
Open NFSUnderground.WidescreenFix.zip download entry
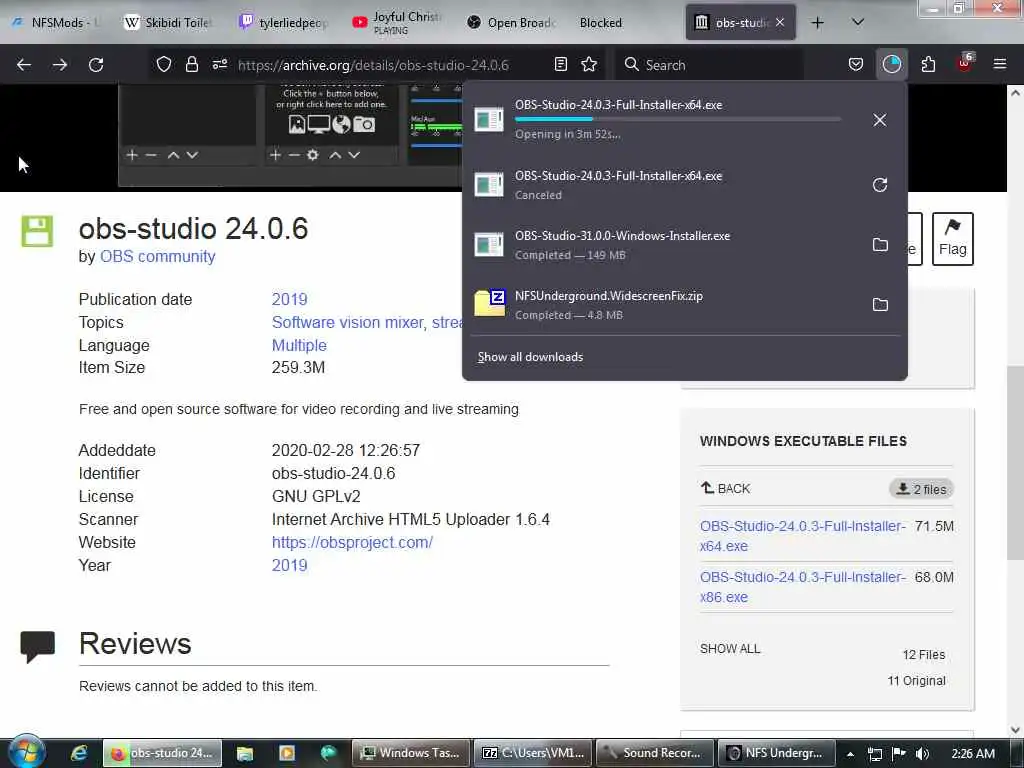pyautogui.click(x=663, y=304)
